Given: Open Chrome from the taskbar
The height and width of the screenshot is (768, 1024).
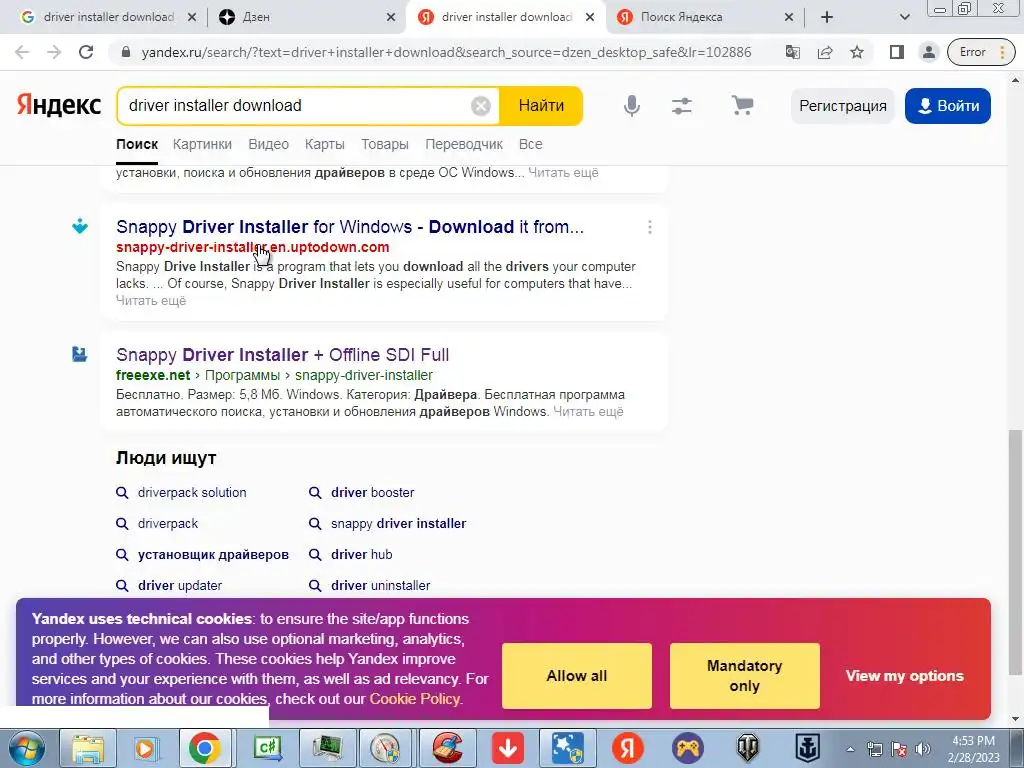Looking at the screenshot, I should [204, 748].
